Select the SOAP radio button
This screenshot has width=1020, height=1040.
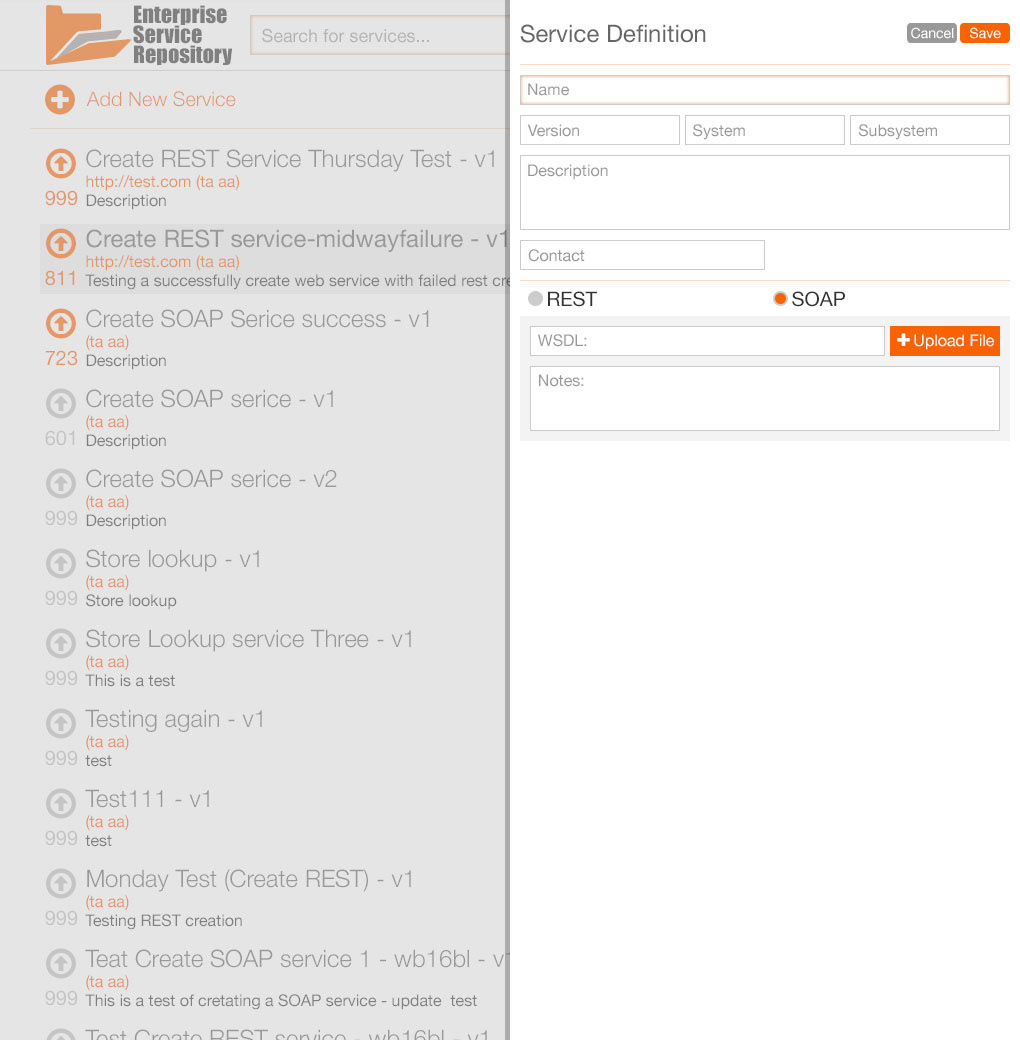click(780, 298)
